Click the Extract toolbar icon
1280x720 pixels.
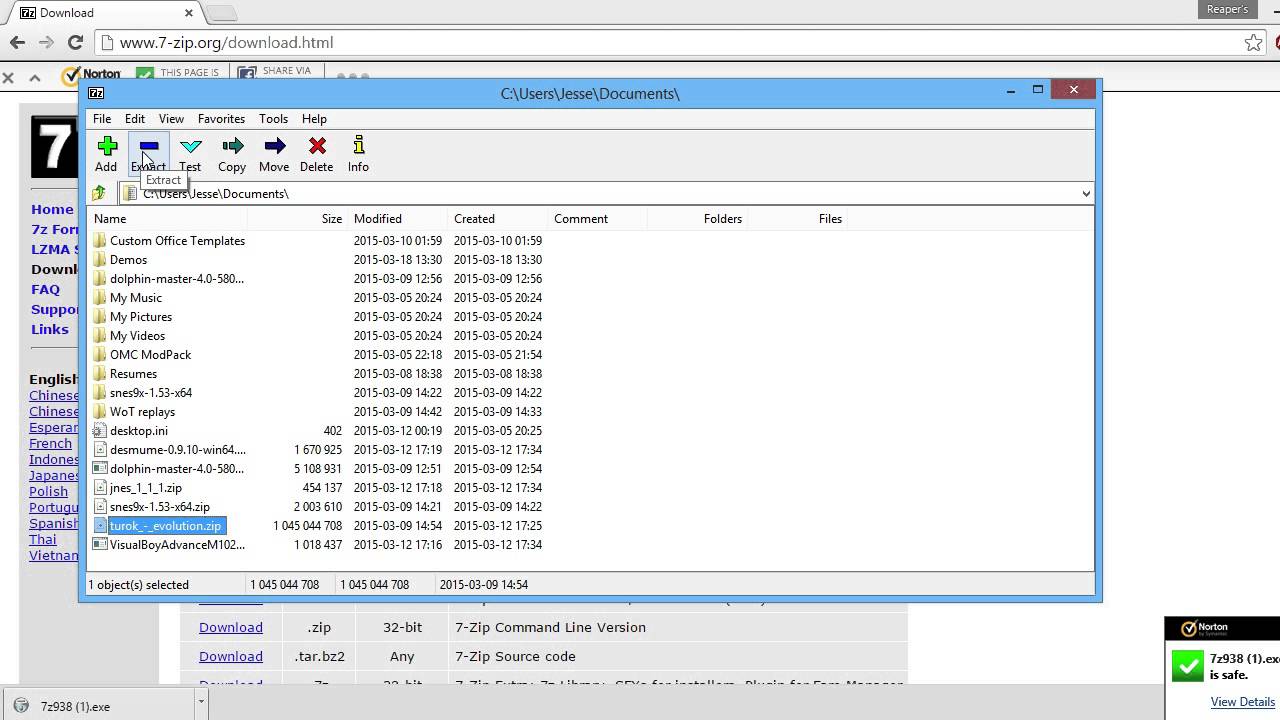[149, 146]
